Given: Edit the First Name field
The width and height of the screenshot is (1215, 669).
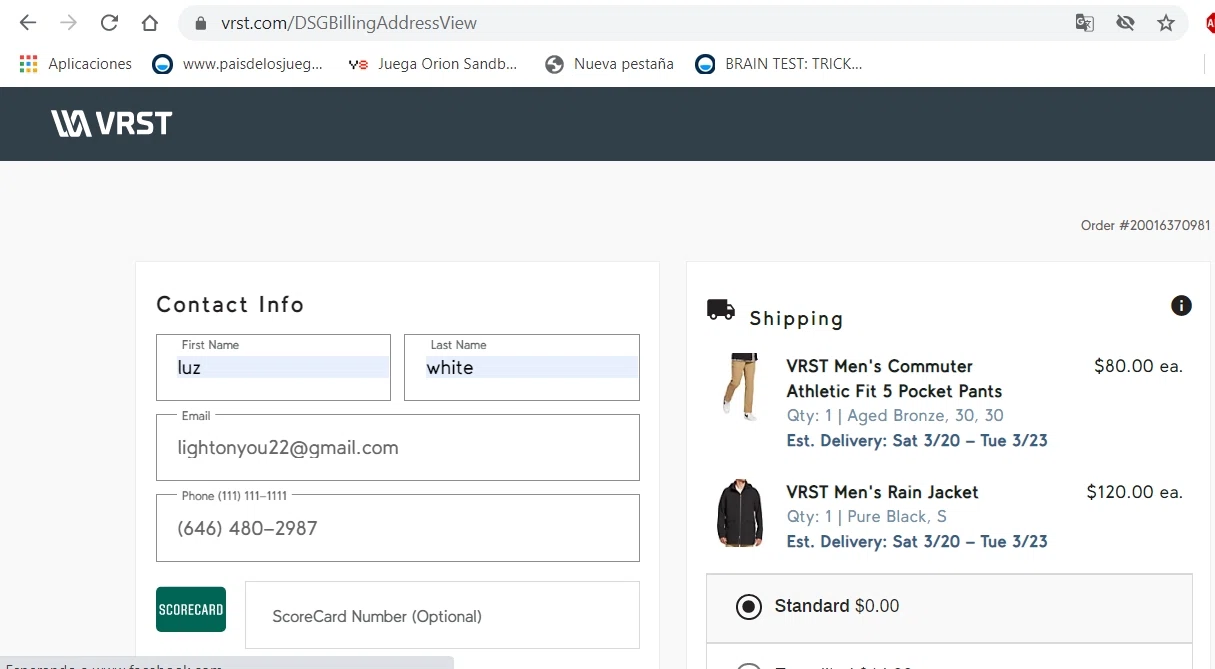Looking at the screenshot, I should click(273, 367).
